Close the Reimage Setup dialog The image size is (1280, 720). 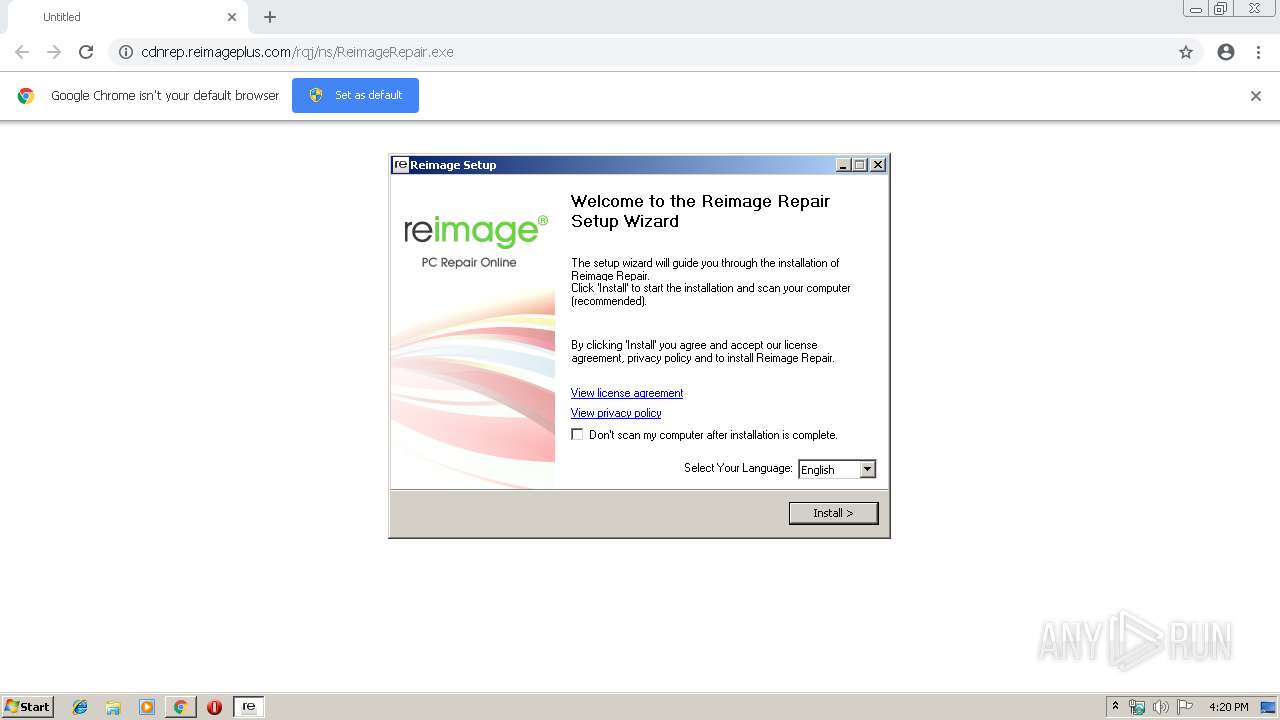878,165
